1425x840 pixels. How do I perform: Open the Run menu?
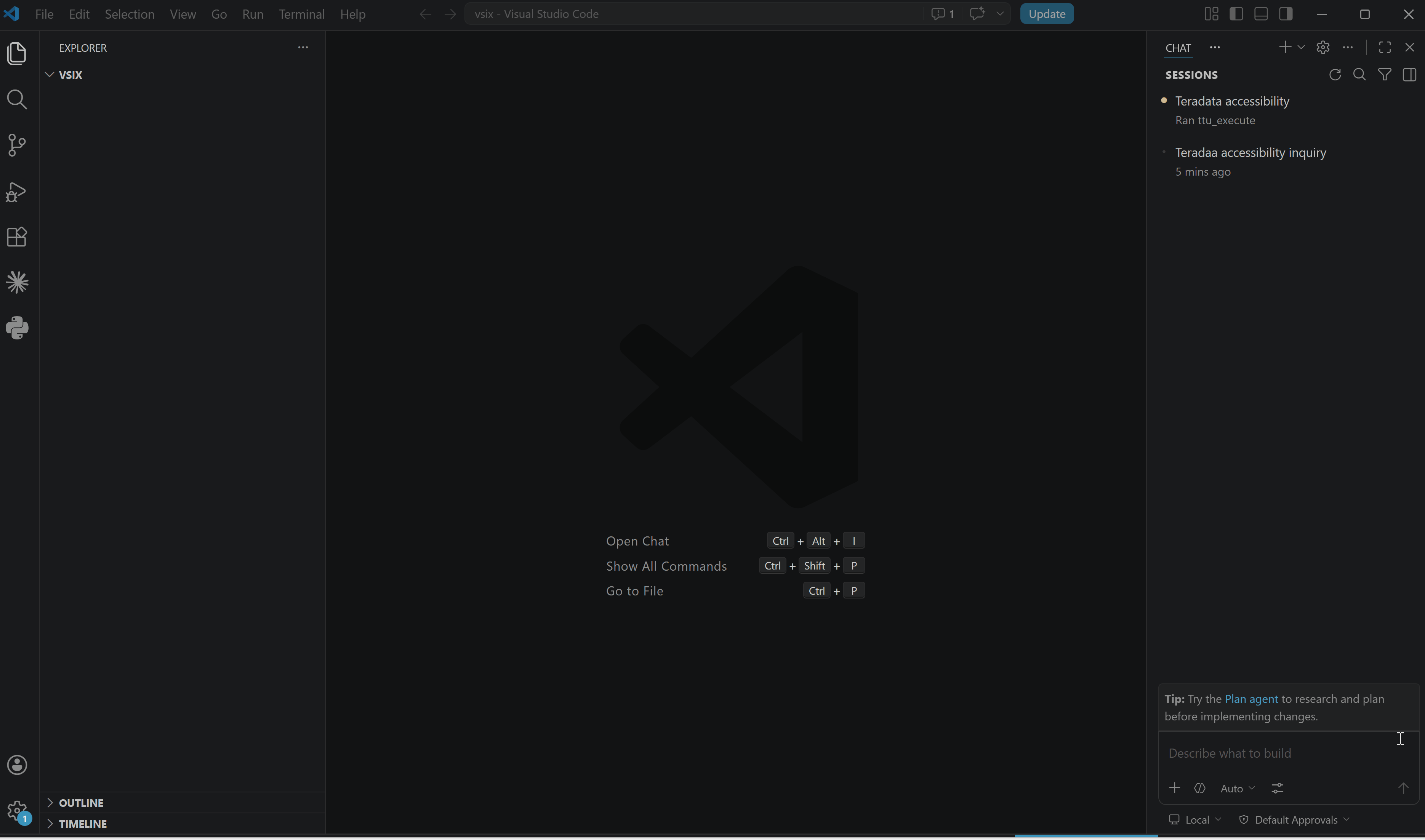pos(253,14)
